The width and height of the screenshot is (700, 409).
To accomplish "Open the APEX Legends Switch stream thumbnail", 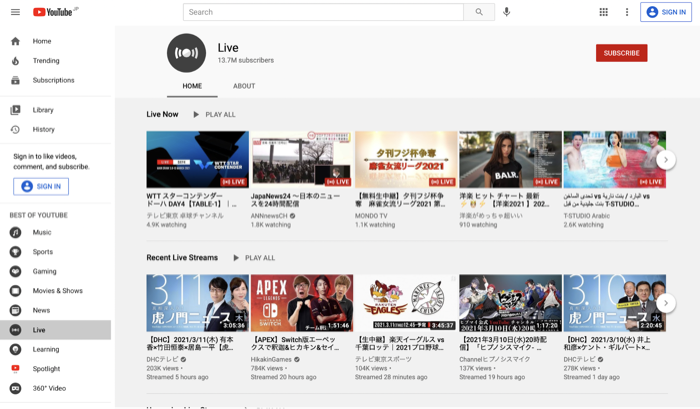I will point(302,303).
